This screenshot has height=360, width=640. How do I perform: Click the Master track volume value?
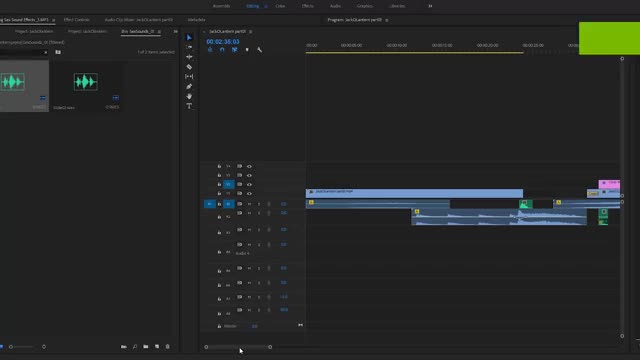point(254,326)
